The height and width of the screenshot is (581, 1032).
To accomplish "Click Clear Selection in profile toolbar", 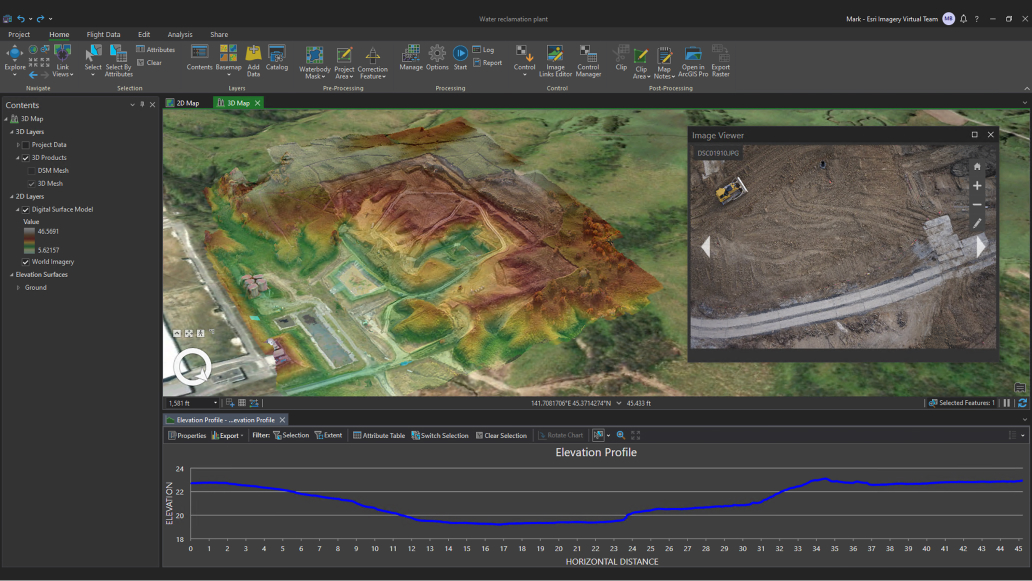I will tap(501, 436).
